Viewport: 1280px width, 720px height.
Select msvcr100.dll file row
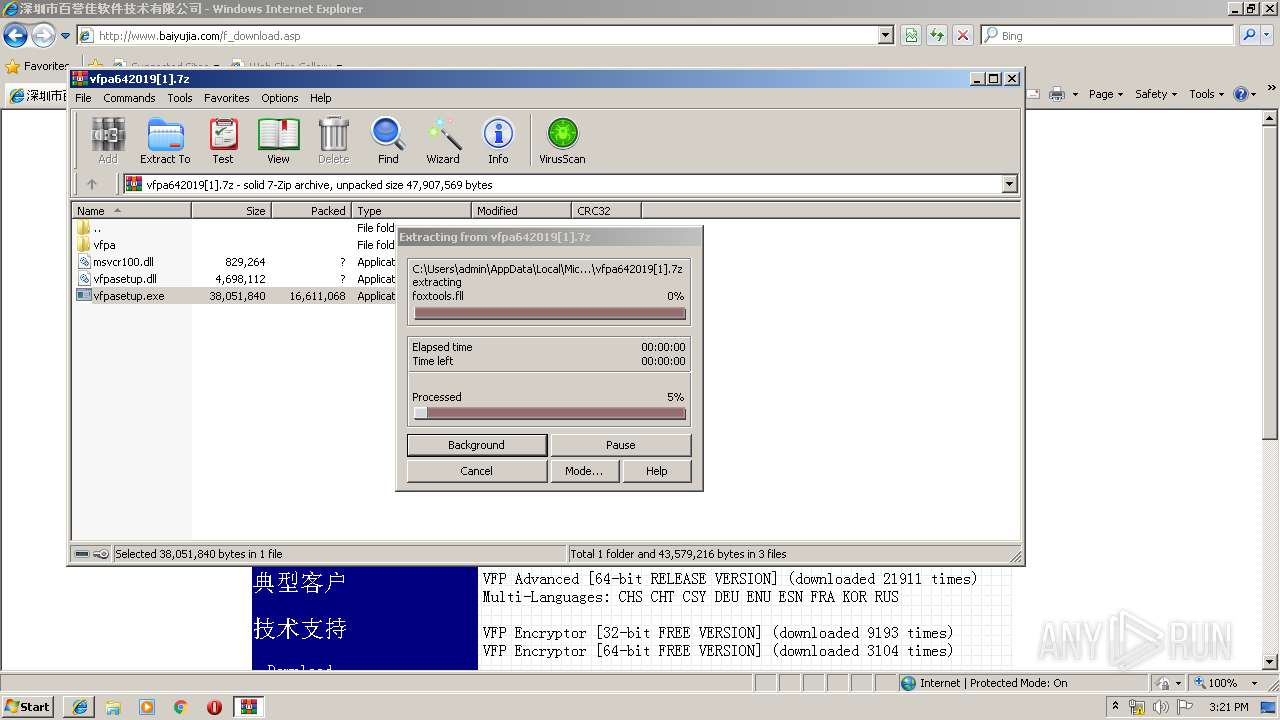(233, 262)
